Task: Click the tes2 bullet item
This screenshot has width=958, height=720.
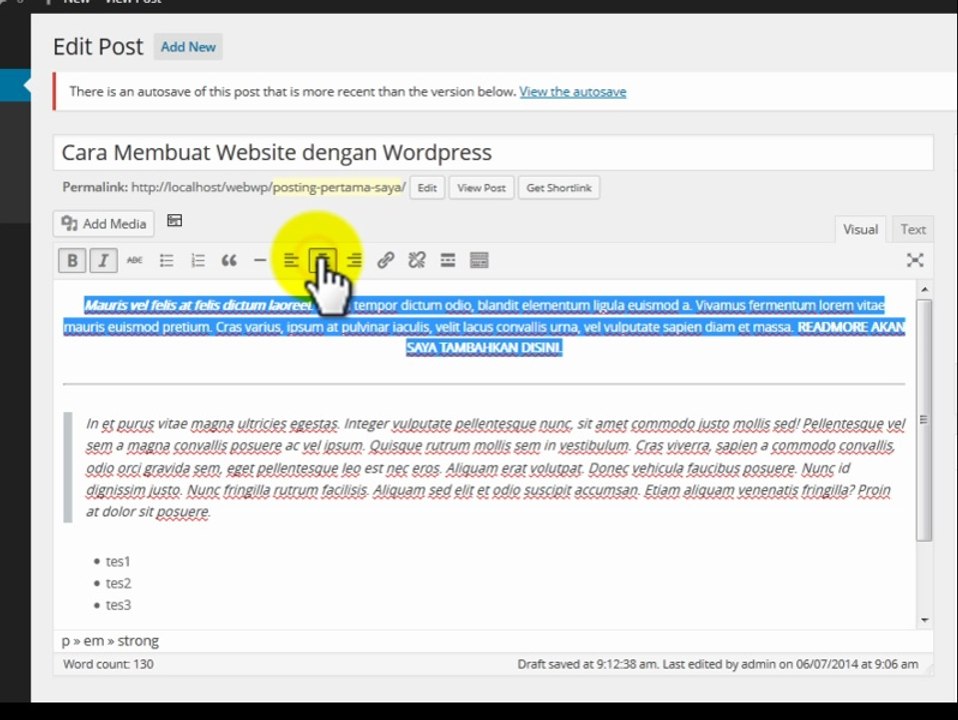Action: [x=118, y=583]
